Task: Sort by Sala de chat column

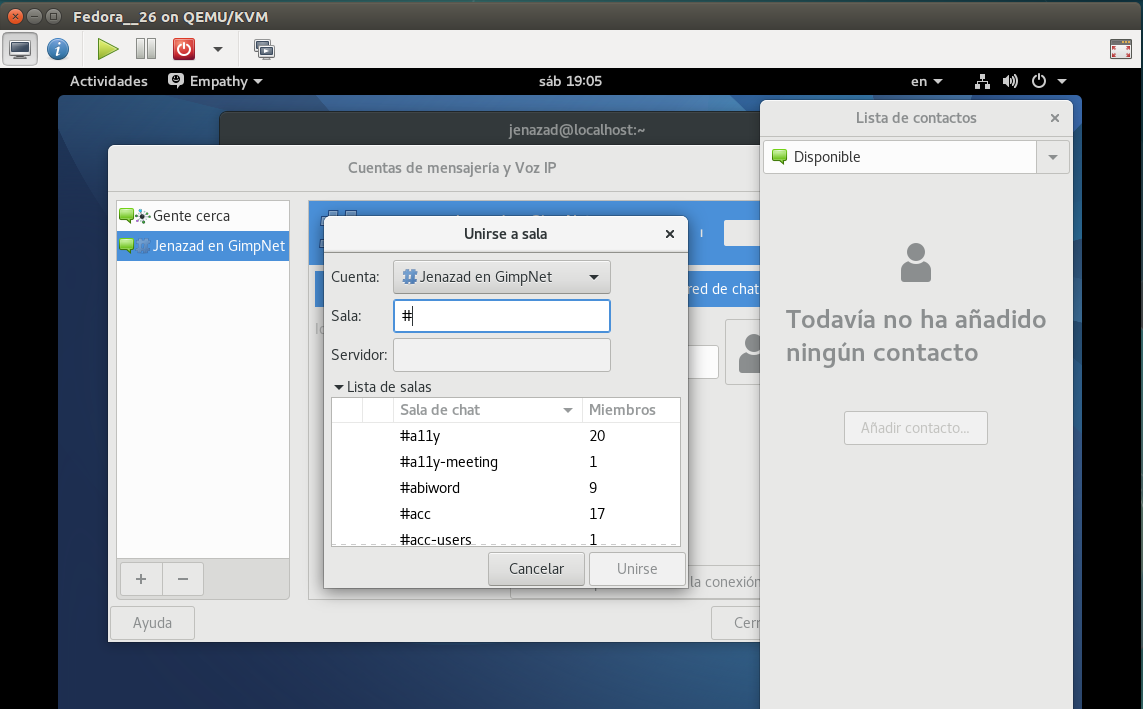Action: click(x=486, y=410)
